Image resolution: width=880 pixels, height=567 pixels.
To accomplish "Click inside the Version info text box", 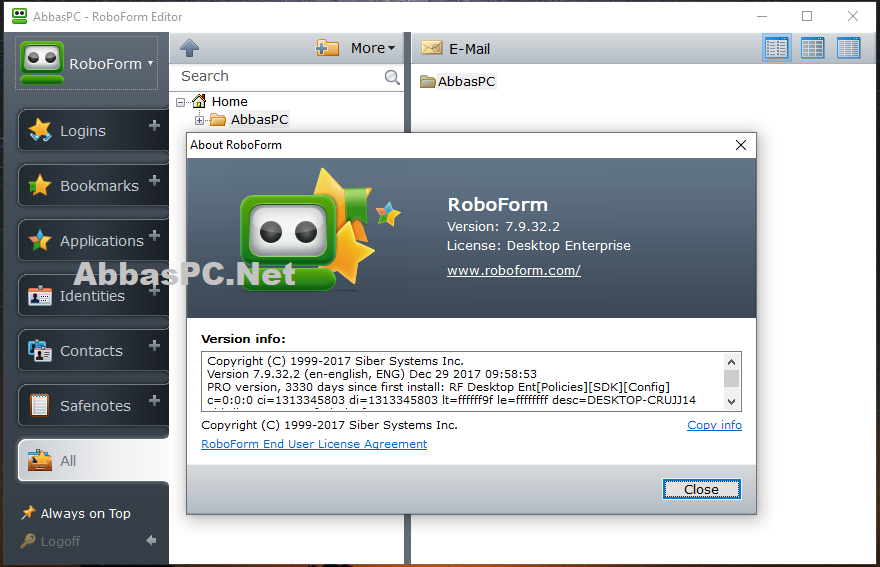I will click(463, 382).
